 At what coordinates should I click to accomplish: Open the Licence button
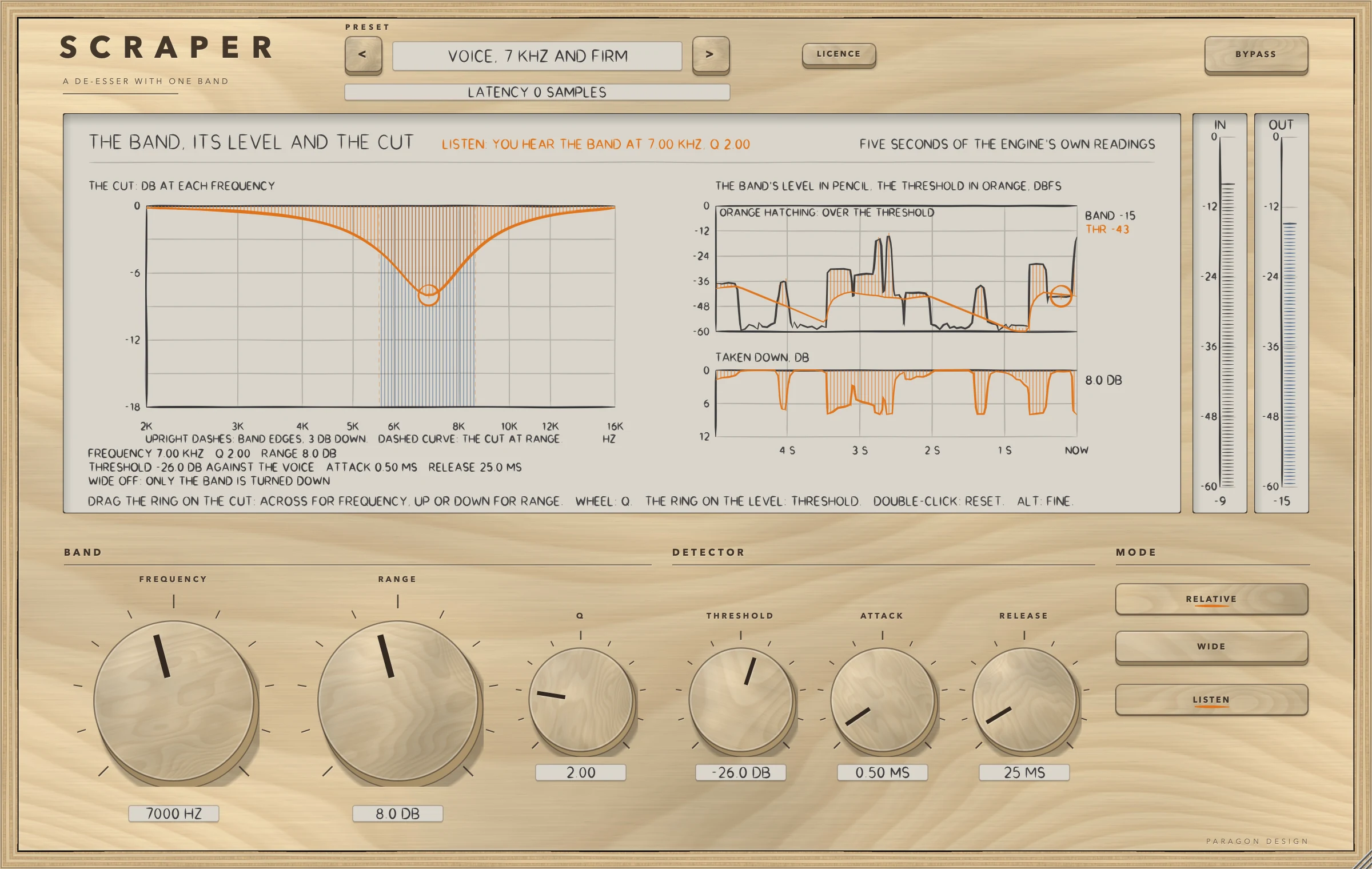point(839,54)
